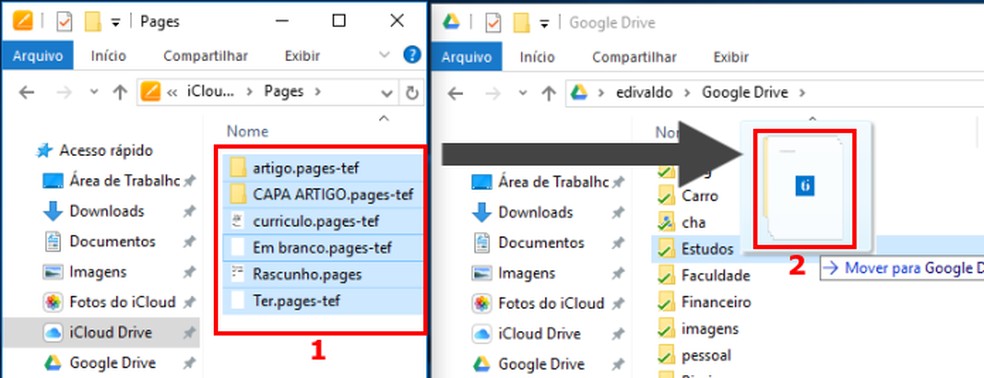Select the imagens folder in Google Drive
The image size is (984, 378).
(x=697, y=328)
